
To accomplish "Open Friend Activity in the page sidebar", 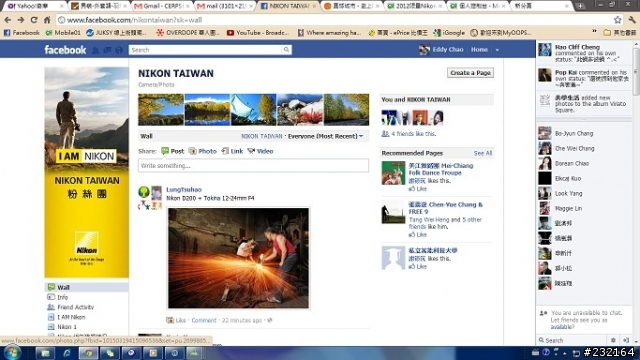I will pos(76,307).
